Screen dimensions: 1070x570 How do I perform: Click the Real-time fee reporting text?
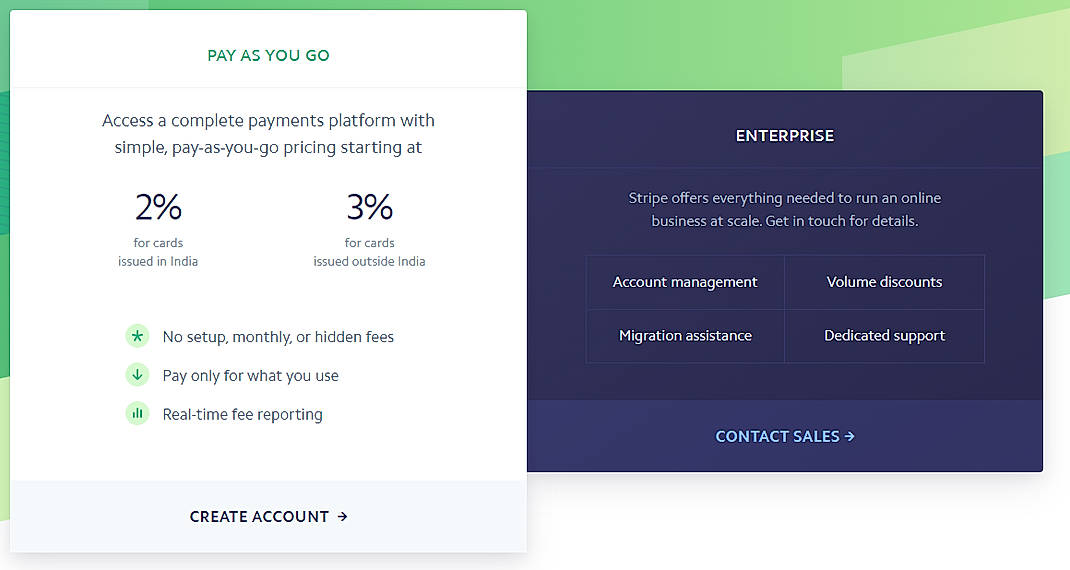coord(242,414)
